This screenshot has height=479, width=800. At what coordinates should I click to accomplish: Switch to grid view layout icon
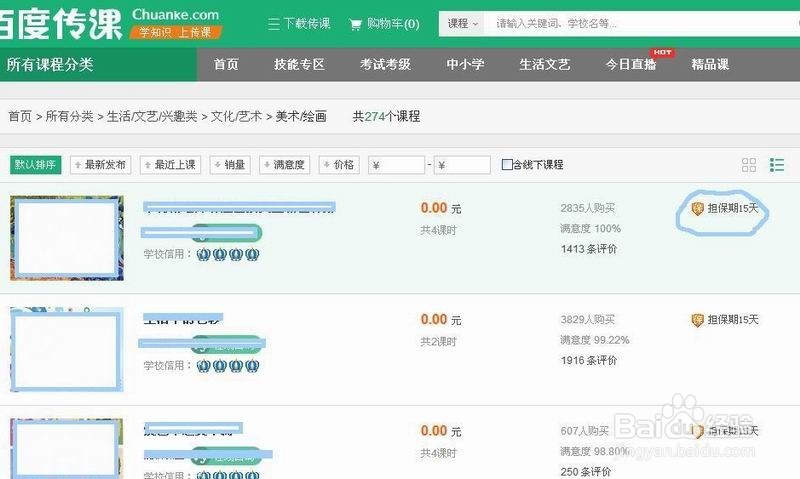point(748,165)
